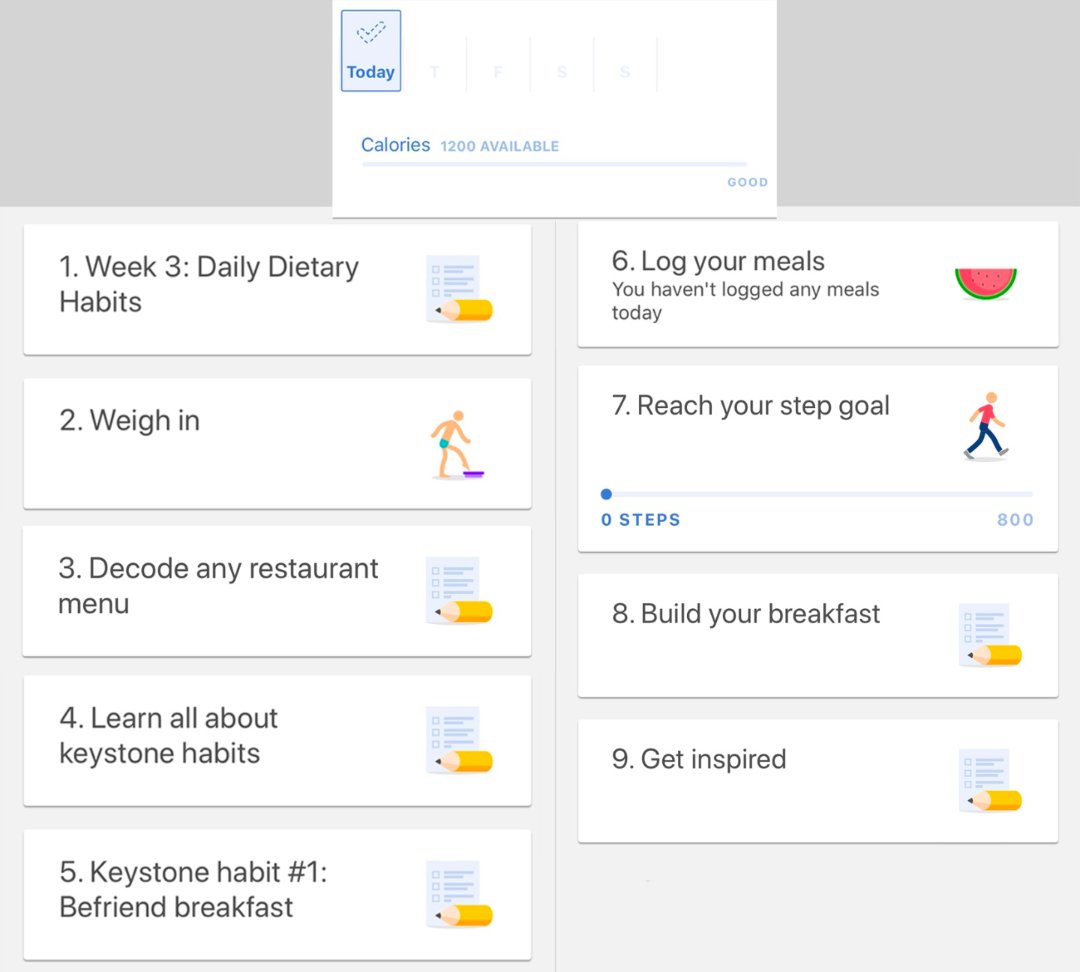Open Learn all about keystone habits title

point(168,735)
